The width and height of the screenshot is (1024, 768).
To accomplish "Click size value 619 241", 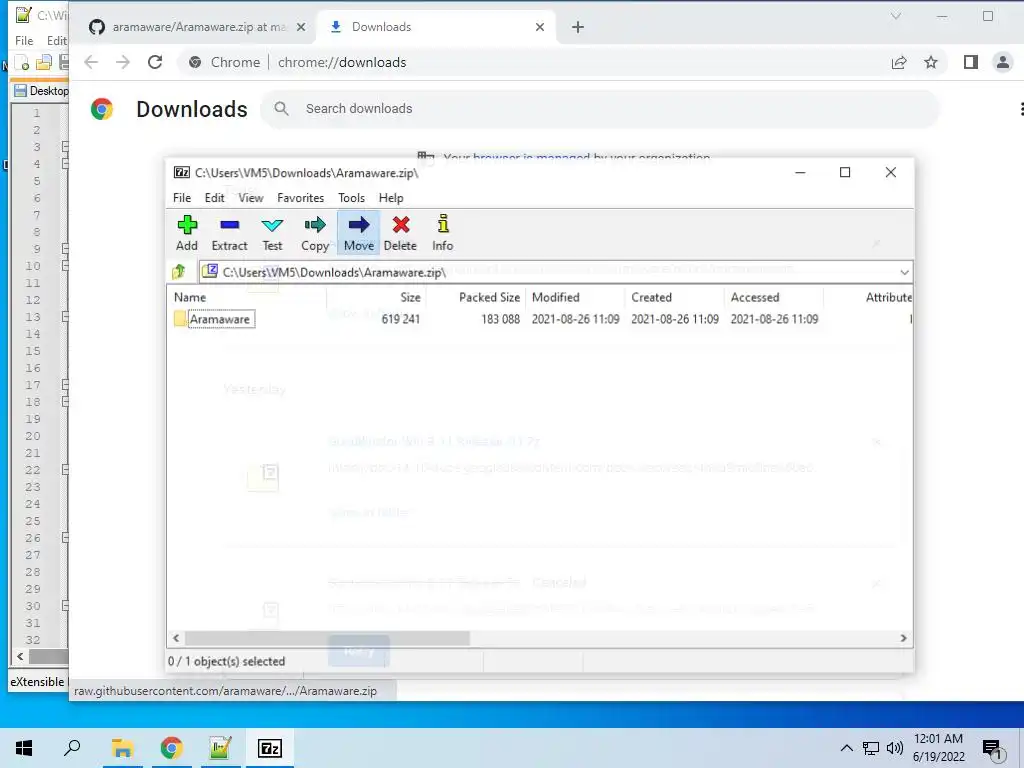I will [400, 319].
